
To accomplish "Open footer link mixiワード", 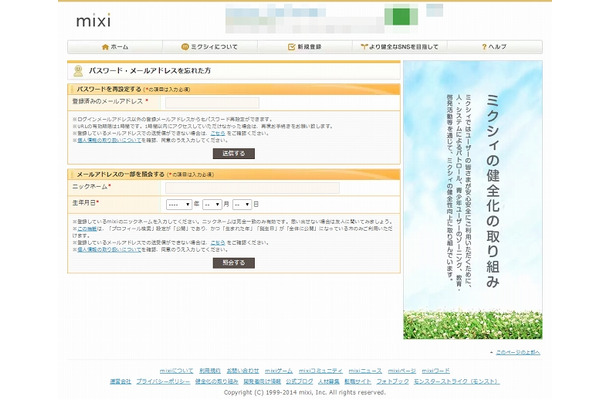I will tap(436, 371).
